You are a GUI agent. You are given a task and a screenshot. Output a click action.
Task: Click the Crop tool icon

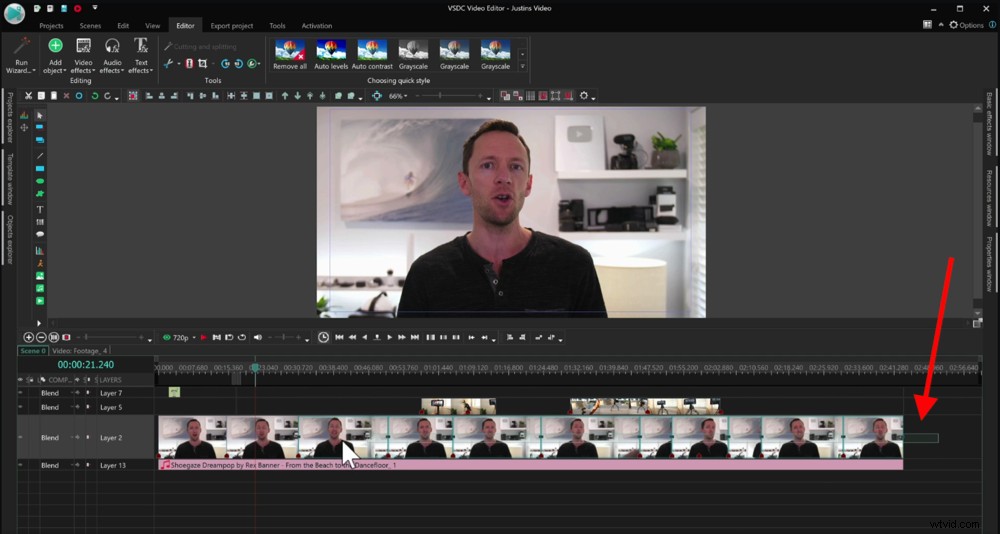coord(202,63)
